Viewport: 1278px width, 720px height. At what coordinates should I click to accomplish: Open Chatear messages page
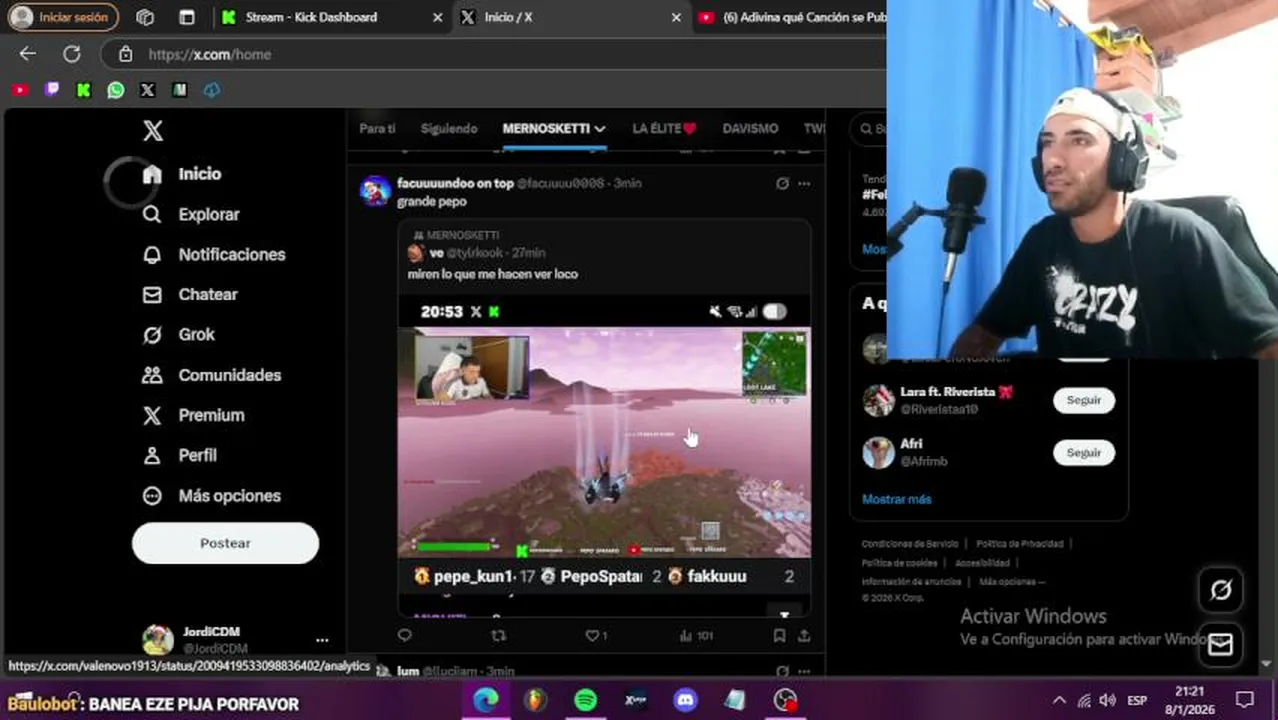click(x=189, y=294)
